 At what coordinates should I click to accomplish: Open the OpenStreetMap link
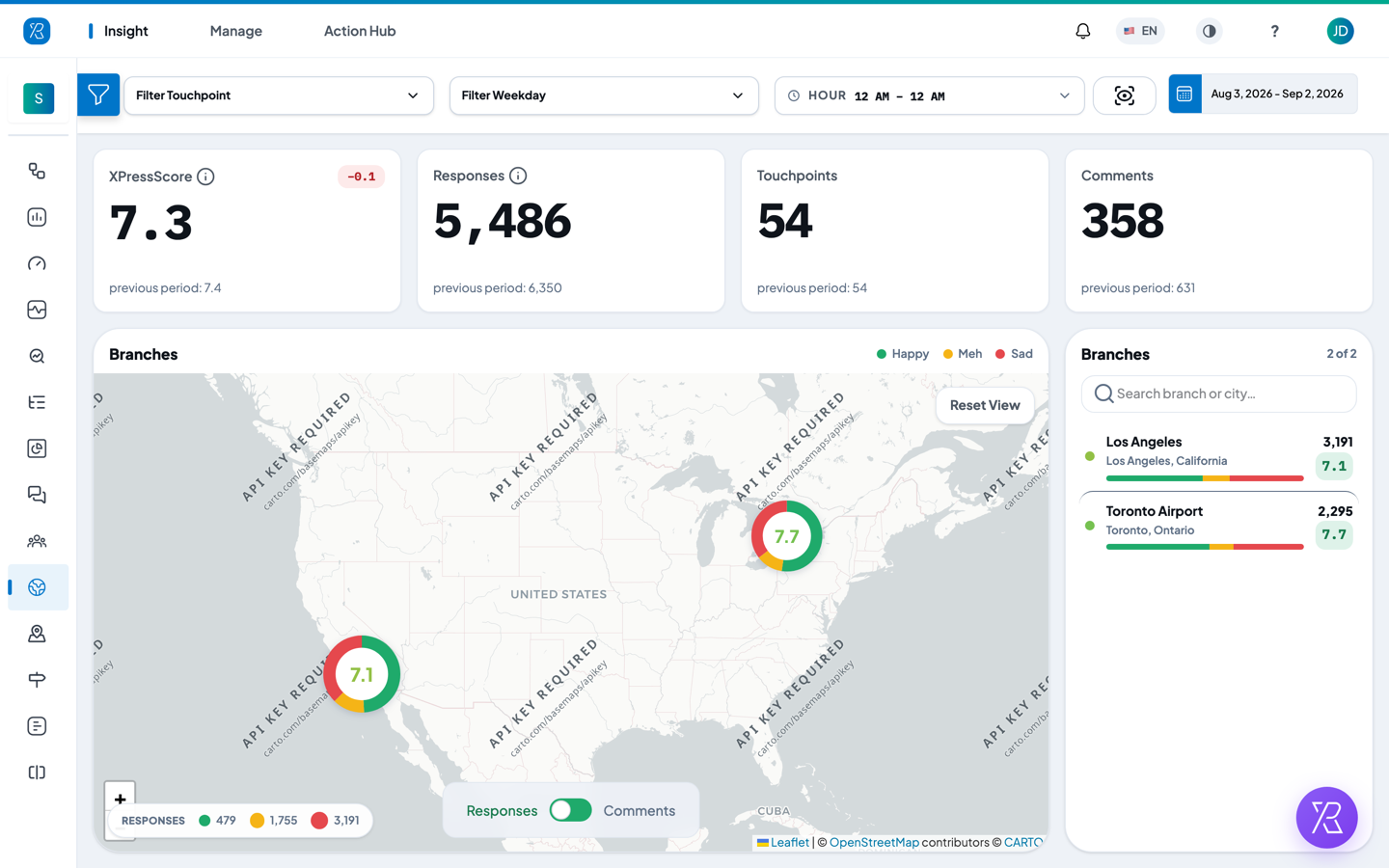(x=874, y=842)
